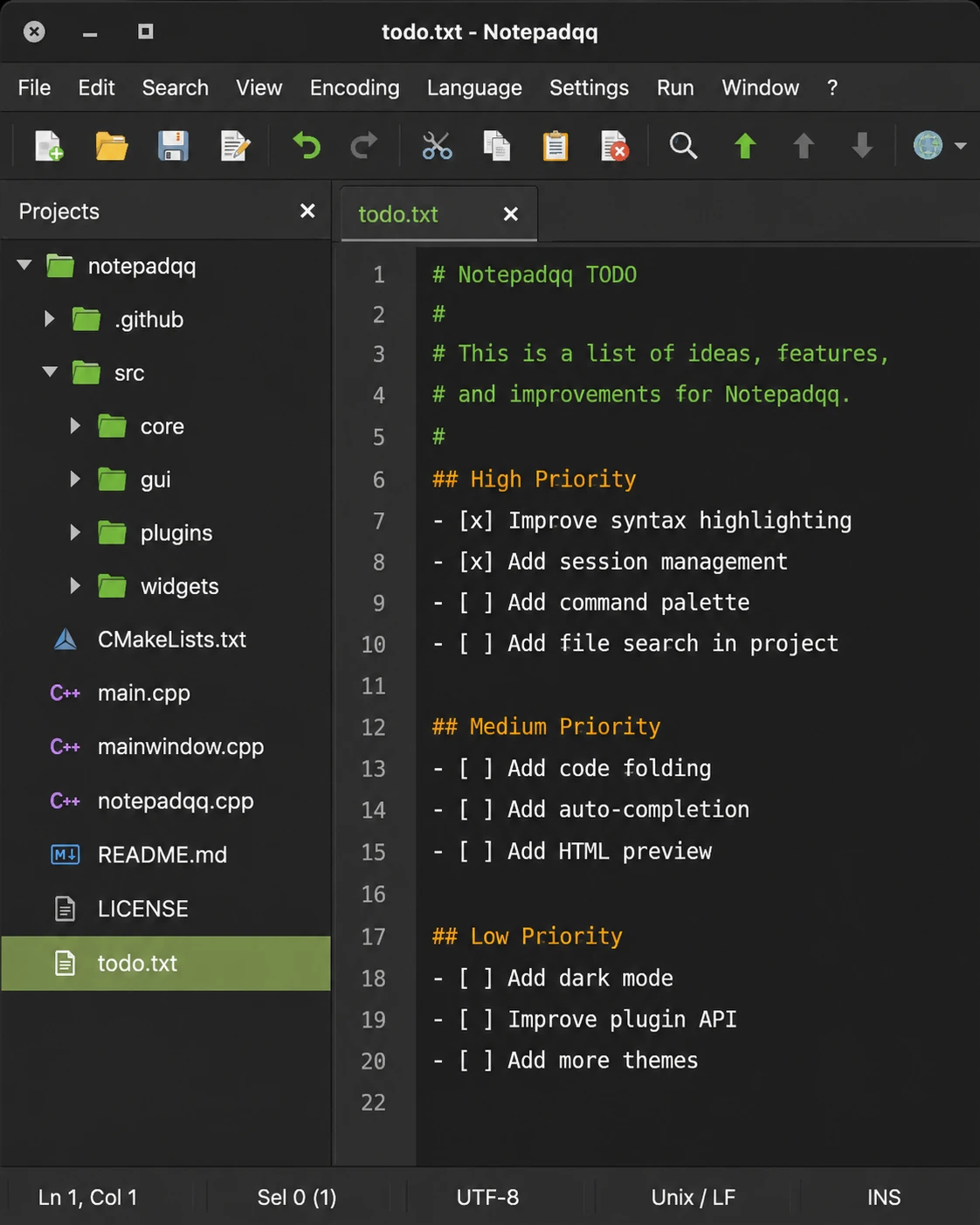The width and height of the screenshot is (980, 1225).
Task: Click the INS insert mode indicator
Action: (x=884, y=1197)
